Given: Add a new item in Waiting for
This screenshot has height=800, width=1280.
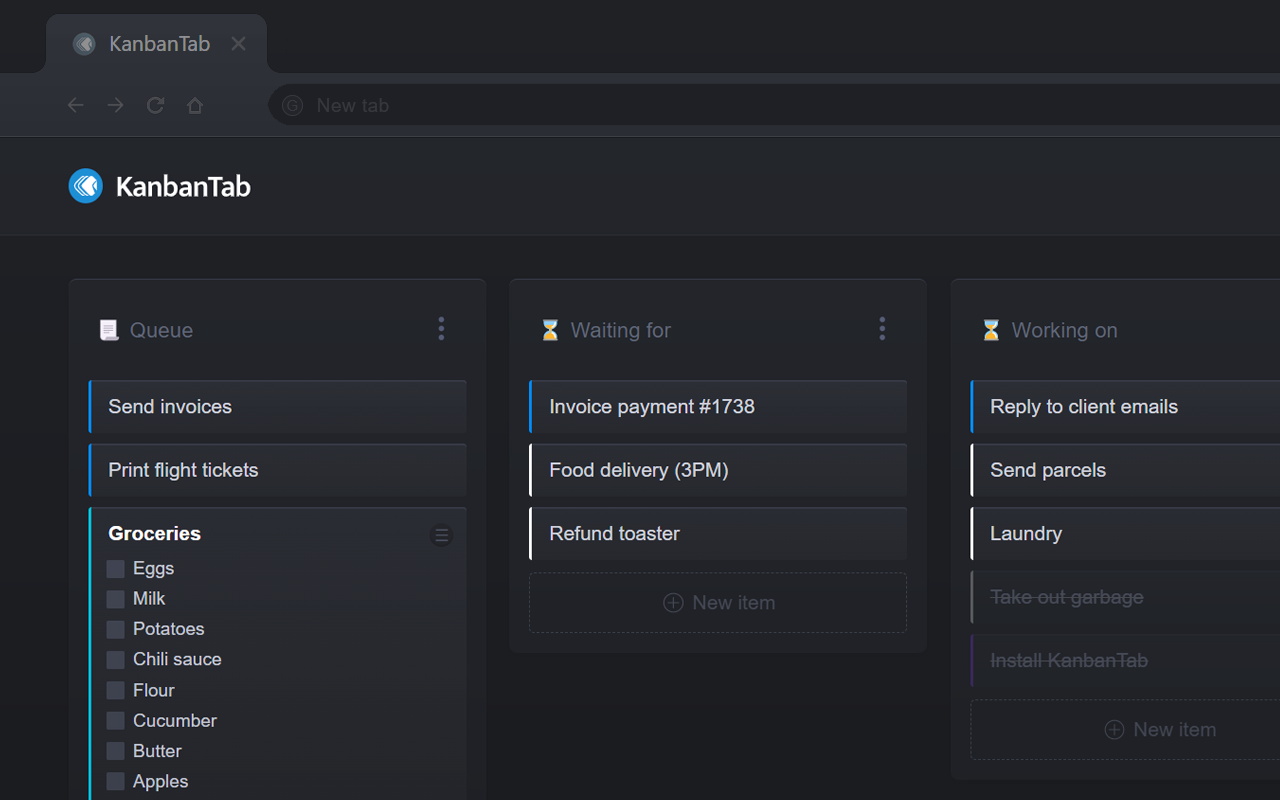Looking at the screenshot, I should click(x=718, y=603).
